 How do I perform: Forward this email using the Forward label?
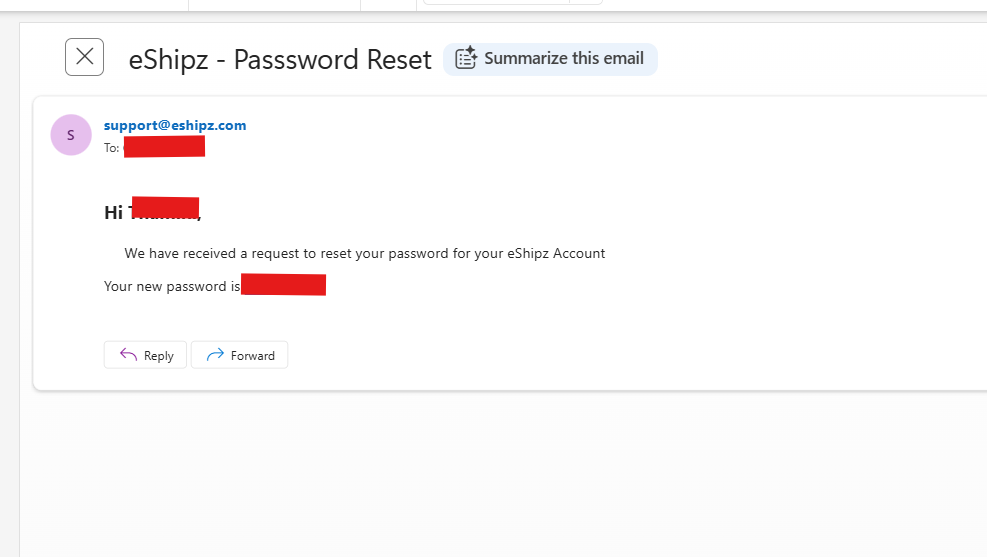point(252,356)
